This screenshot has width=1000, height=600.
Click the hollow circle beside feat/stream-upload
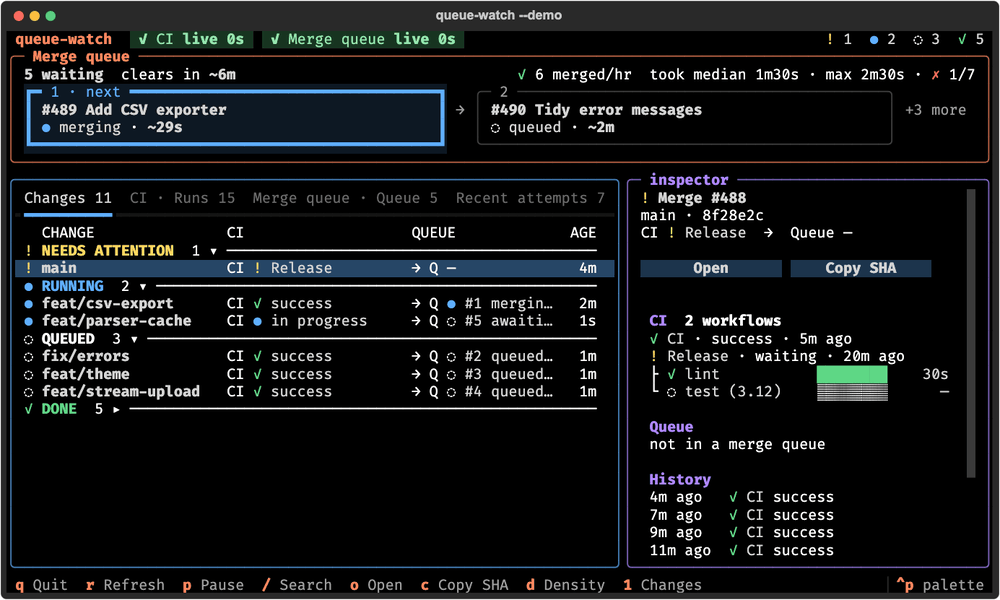tap(29, 392)
